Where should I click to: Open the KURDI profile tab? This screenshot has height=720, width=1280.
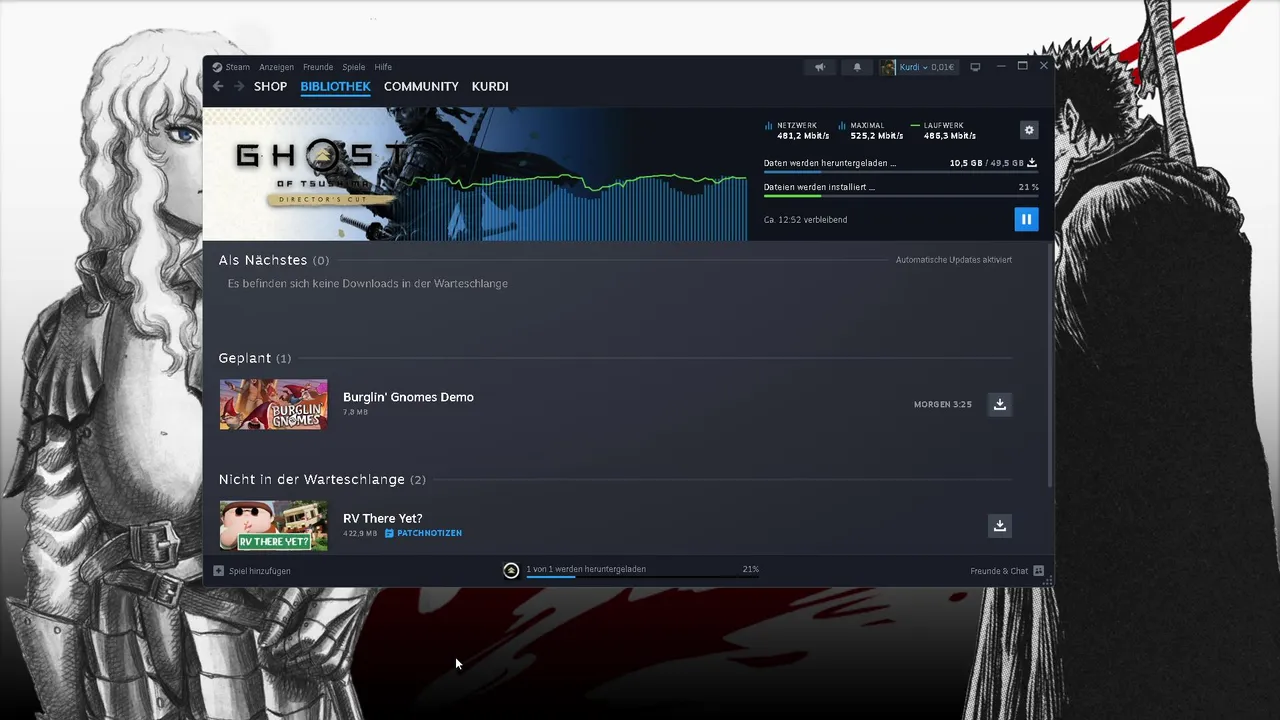pyautogui.click(x=490, y=86)
